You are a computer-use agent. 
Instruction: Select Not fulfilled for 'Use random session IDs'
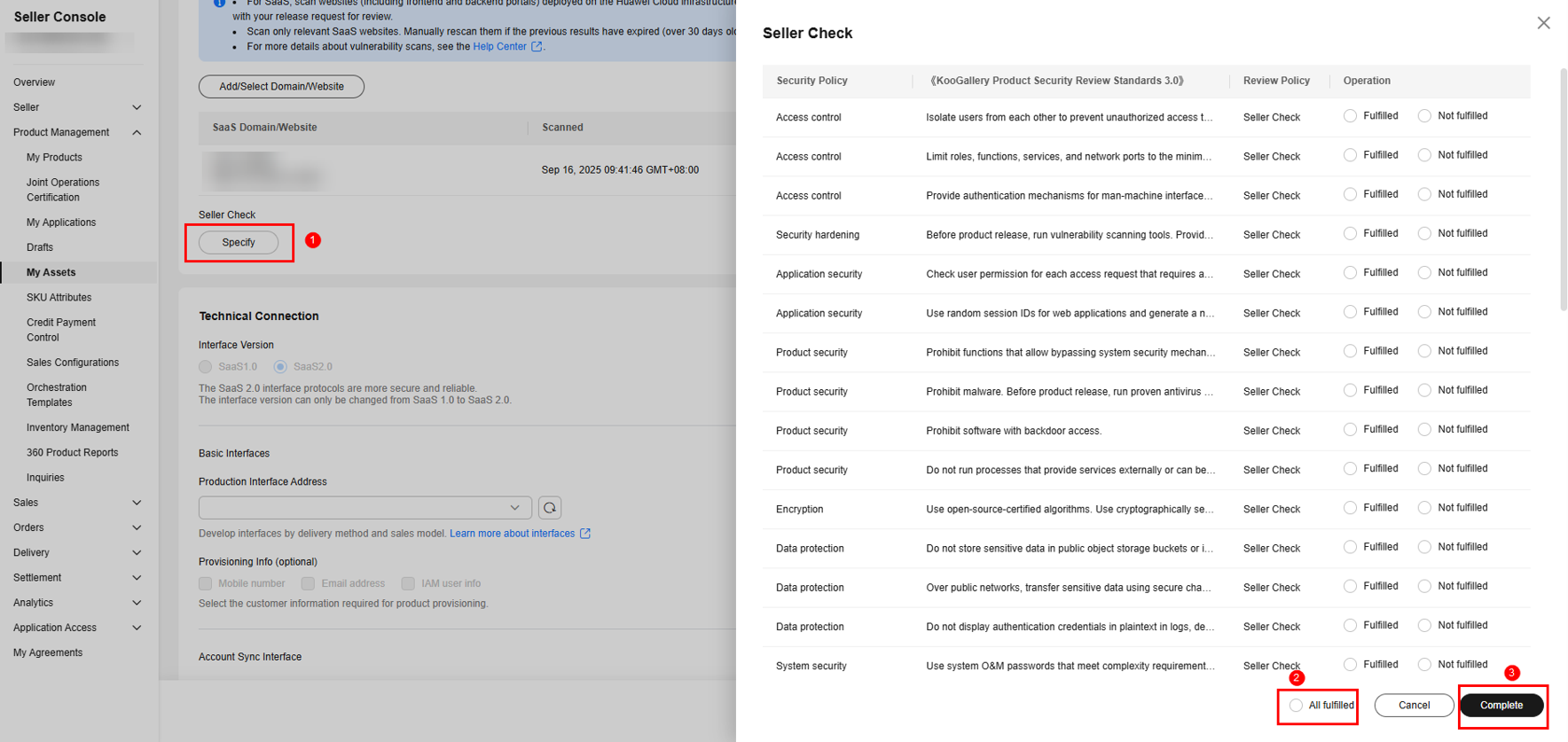(x=1424, y=312)
